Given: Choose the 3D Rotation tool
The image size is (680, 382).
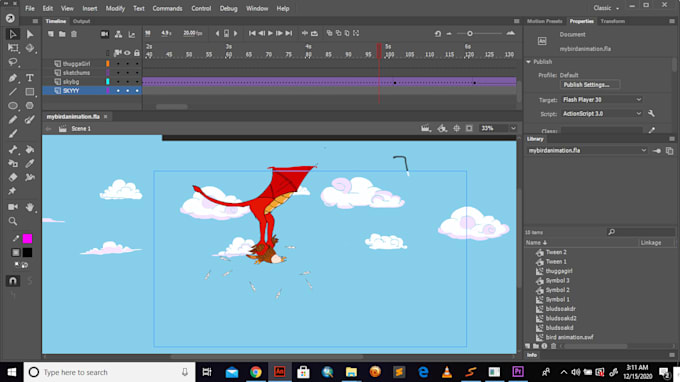Looking at the screenshot, I should 29,48.
